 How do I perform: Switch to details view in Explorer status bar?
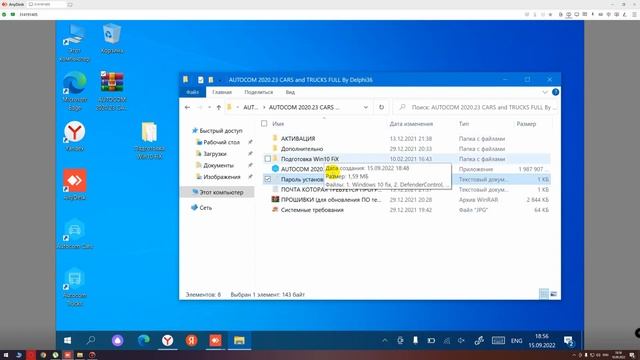tap(544, 294)
